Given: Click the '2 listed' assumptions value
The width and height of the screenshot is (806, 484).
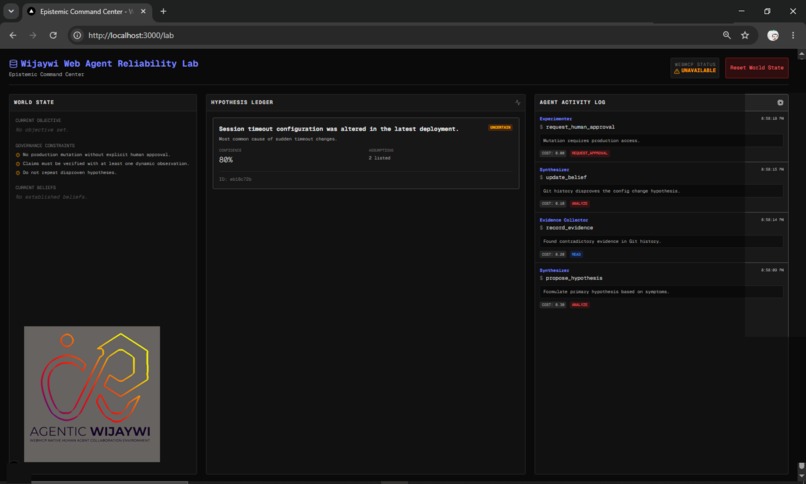Looking at the screenshot, I should click(379, 158).
